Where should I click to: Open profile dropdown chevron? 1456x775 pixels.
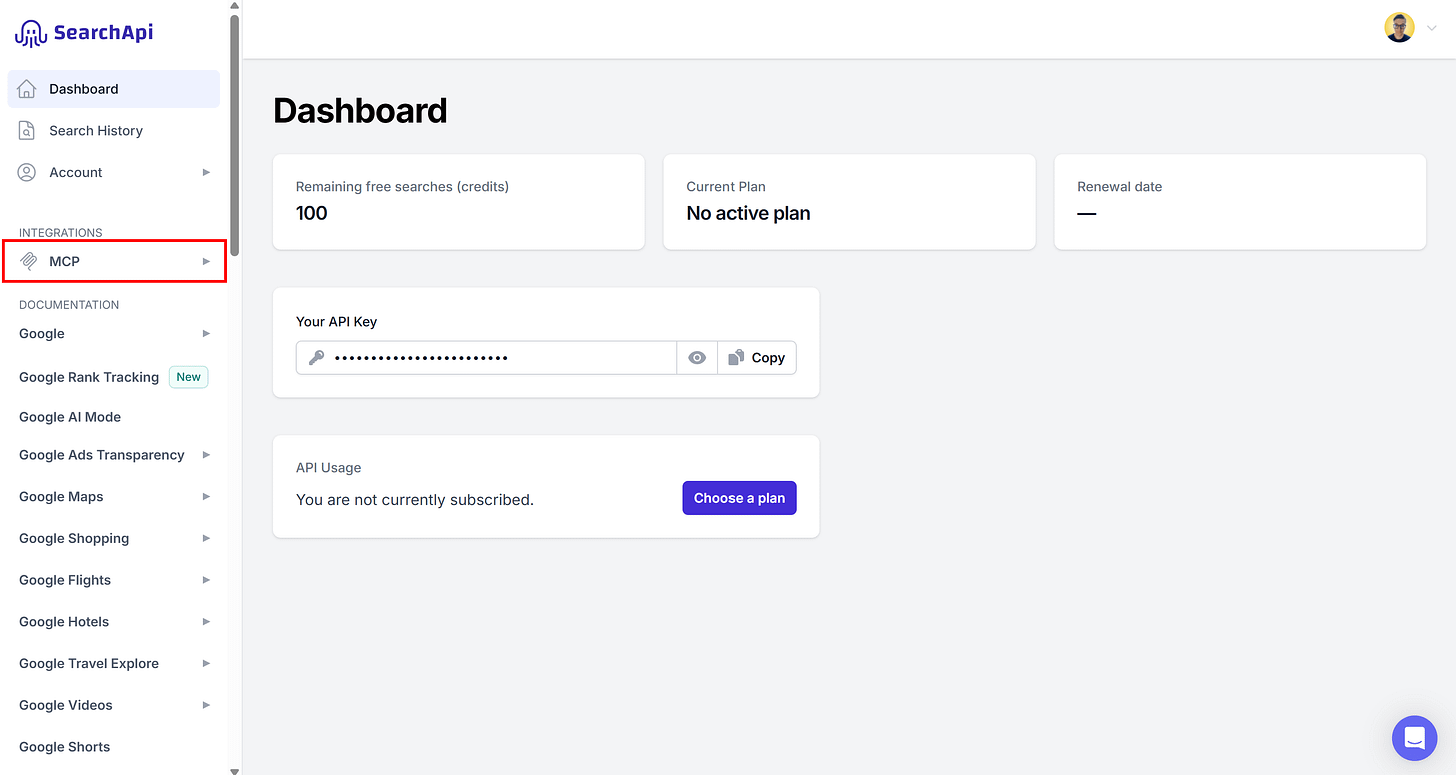(1431, 29)
